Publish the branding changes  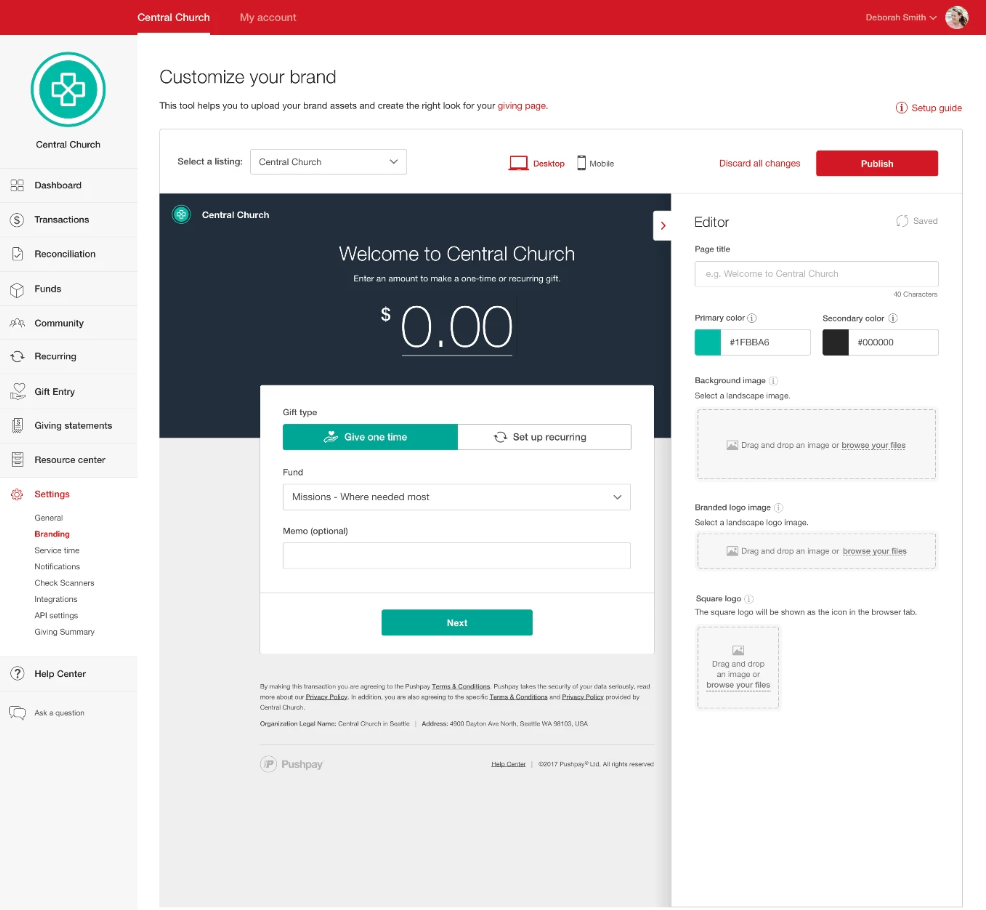point(877,162)
